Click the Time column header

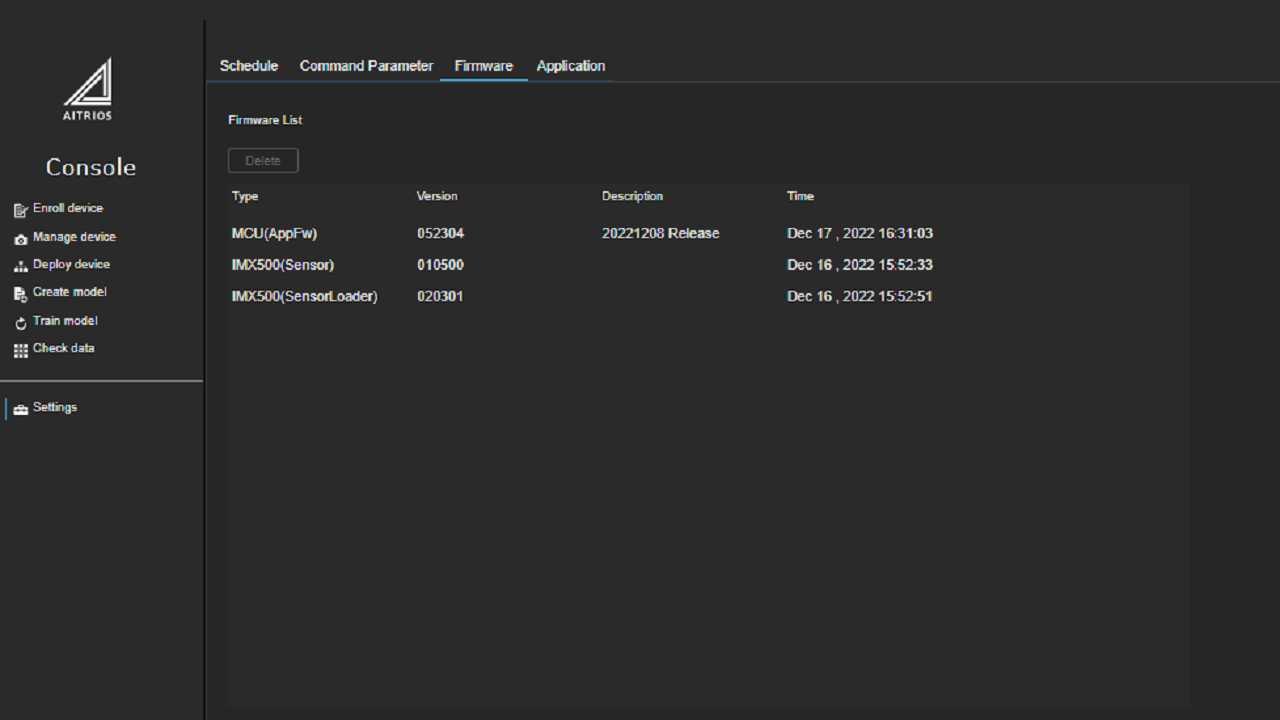tap(800, 196)
